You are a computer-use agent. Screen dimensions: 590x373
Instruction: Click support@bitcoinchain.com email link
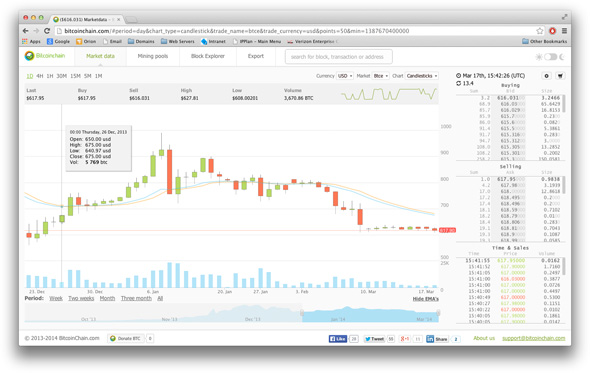point(534,338)
